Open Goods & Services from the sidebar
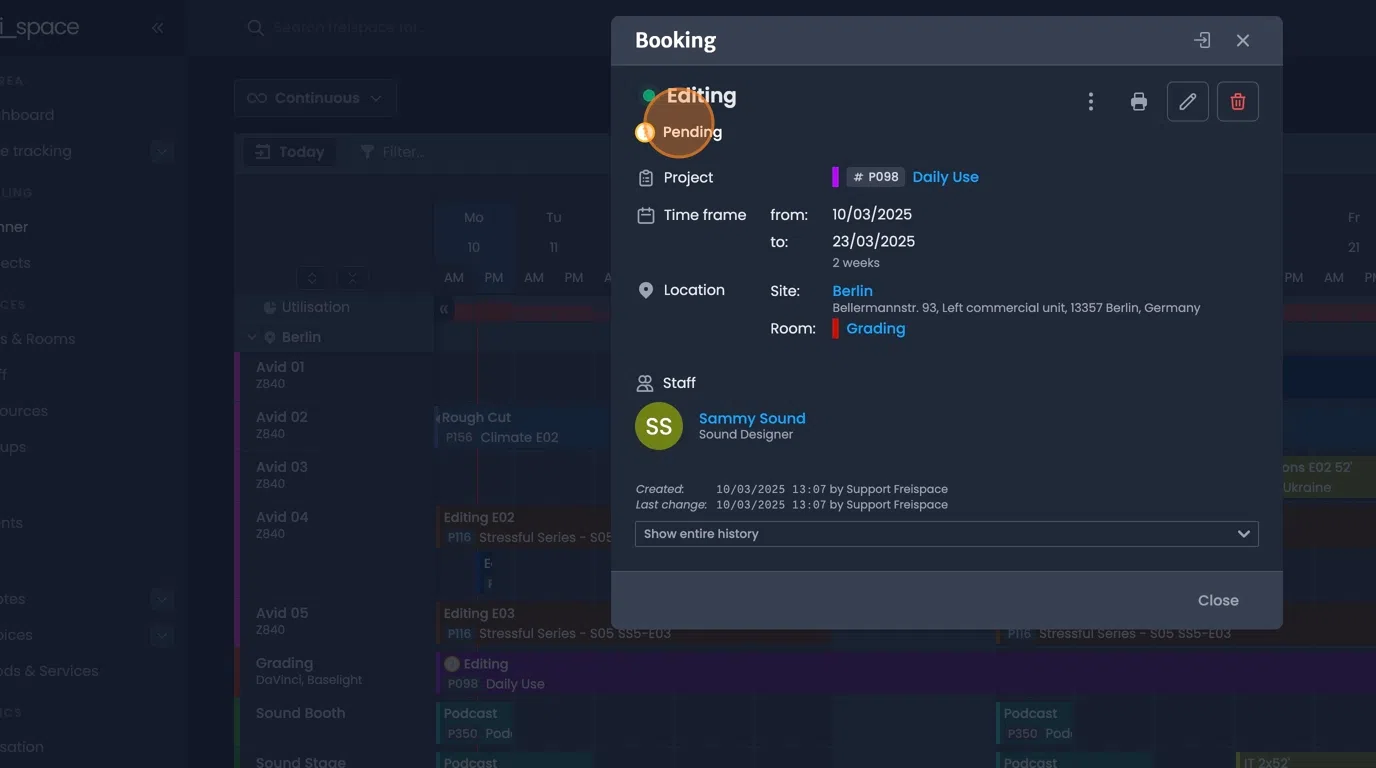This screenshot has height=768, width=1376. (50, 671)
